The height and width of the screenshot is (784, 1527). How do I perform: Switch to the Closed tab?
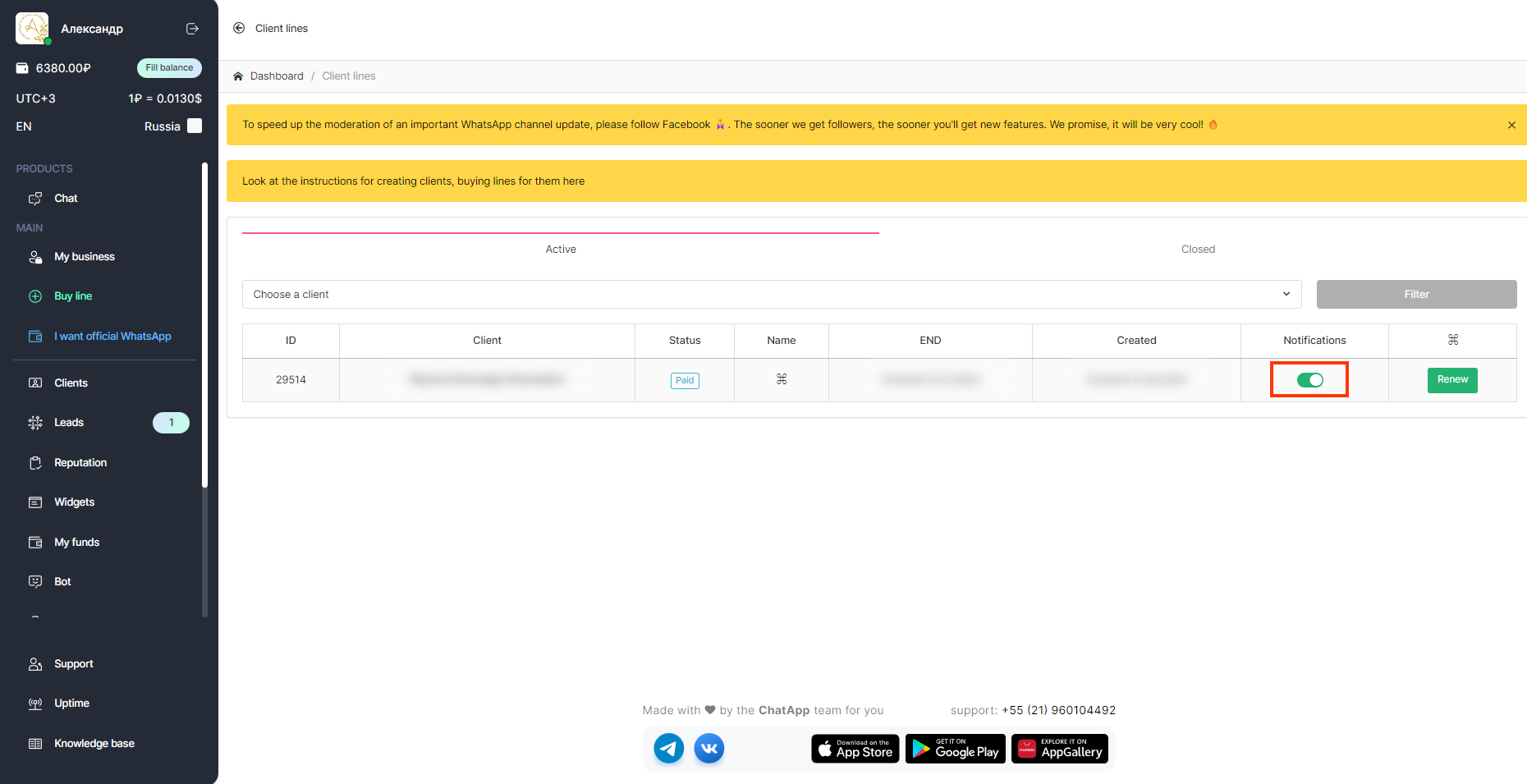click(x=1197, y=250)
